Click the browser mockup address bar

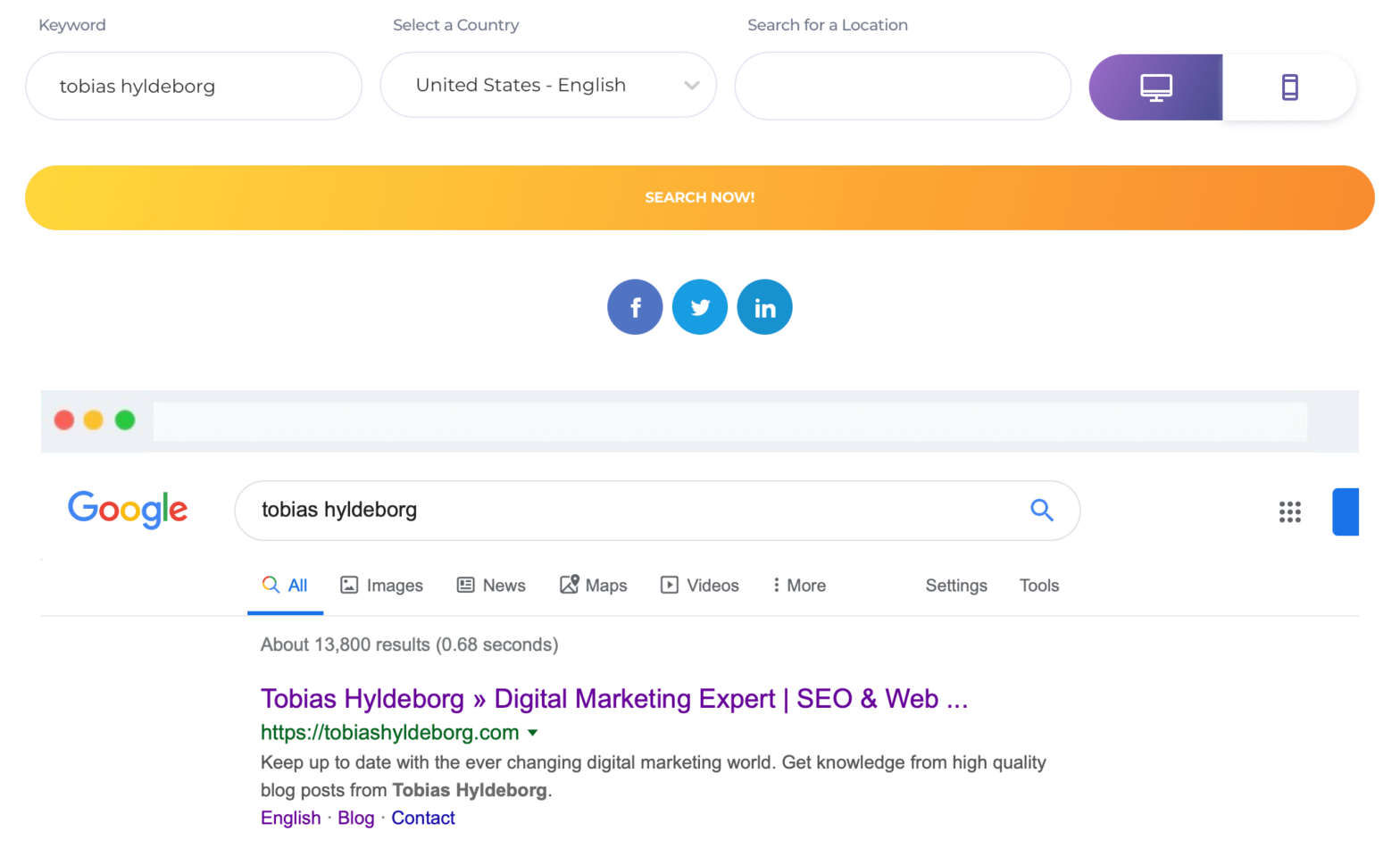[730, 421]
